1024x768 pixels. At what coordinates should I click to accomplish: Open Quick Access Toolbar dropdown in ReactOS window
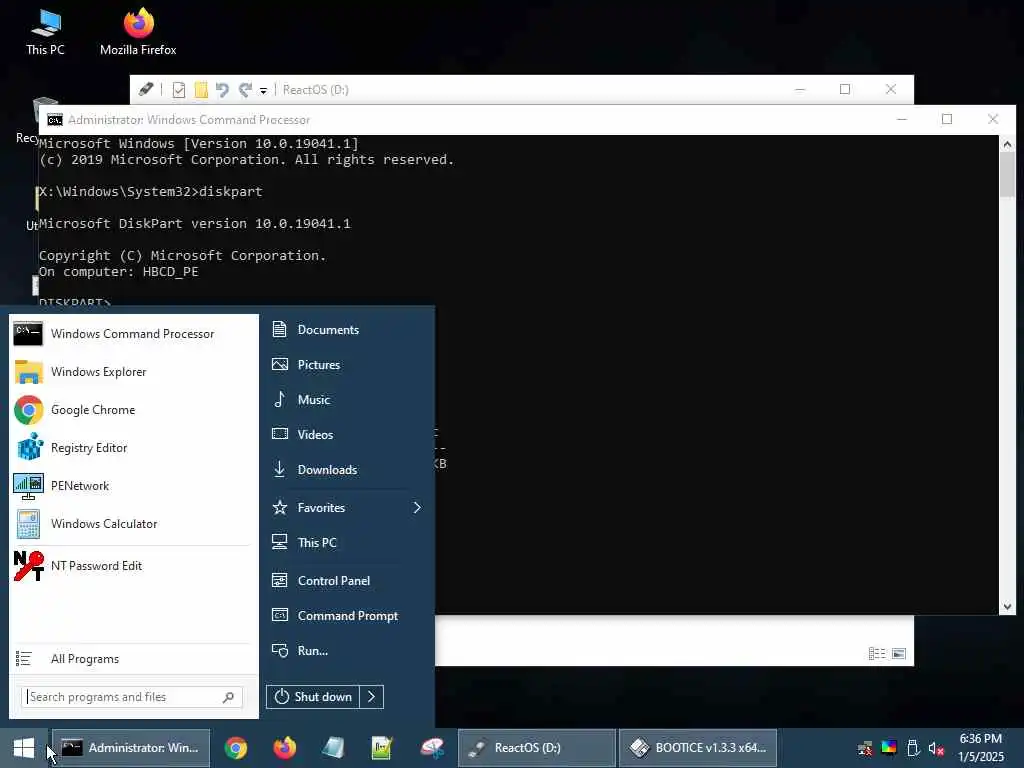pos(263,90)
